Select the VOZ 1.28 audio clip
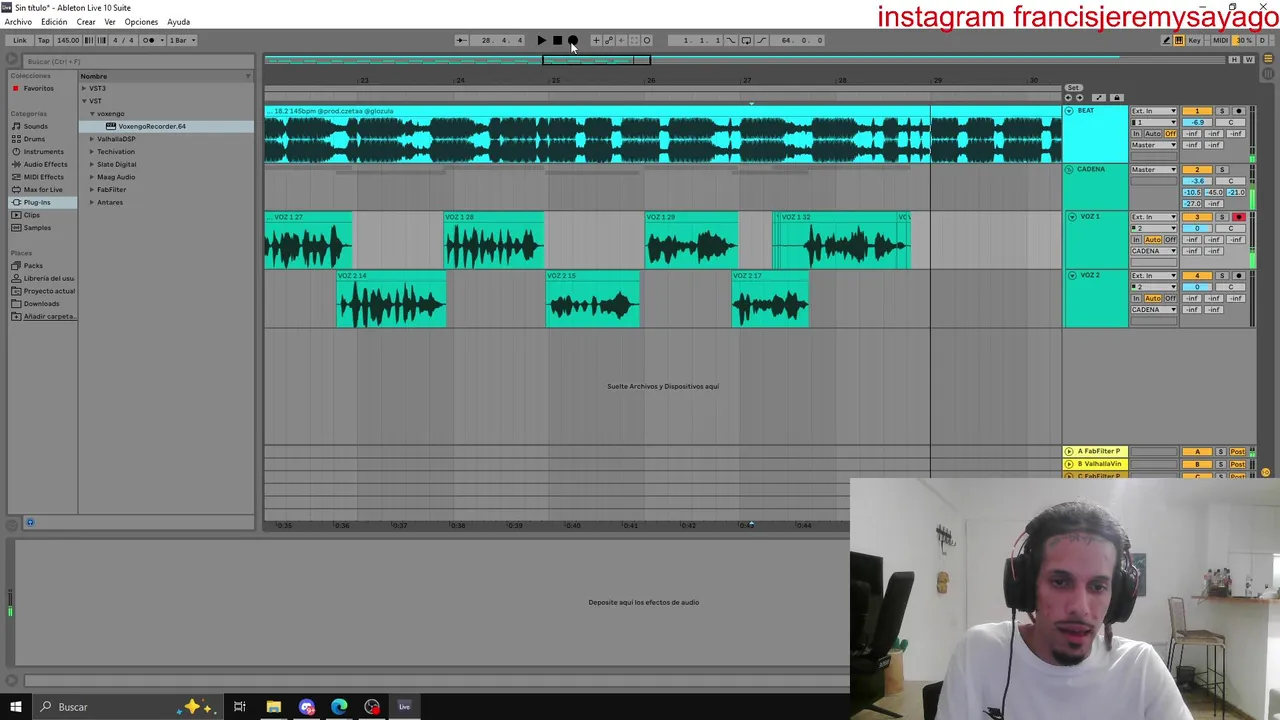1280x720 pixels. point(494,240)
